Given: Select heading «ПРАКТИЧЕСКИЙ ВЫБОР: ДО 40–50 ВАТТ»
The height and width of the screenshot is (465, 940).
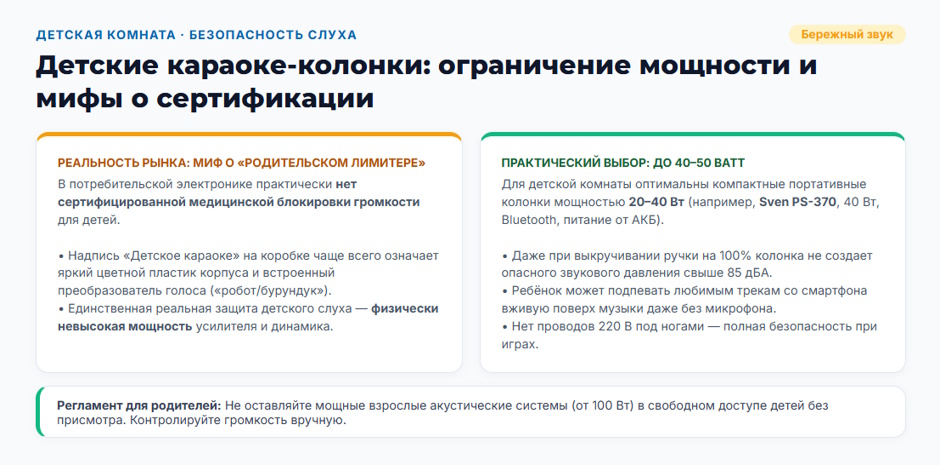Looking at the screenshot, I should click(x=623, y=163).
